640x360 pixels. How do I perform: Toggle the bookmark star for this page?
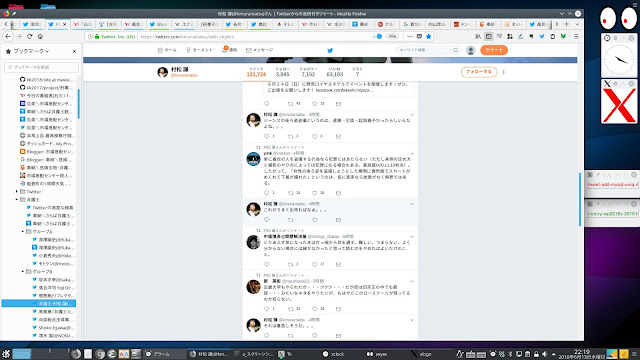click(429, 36)
